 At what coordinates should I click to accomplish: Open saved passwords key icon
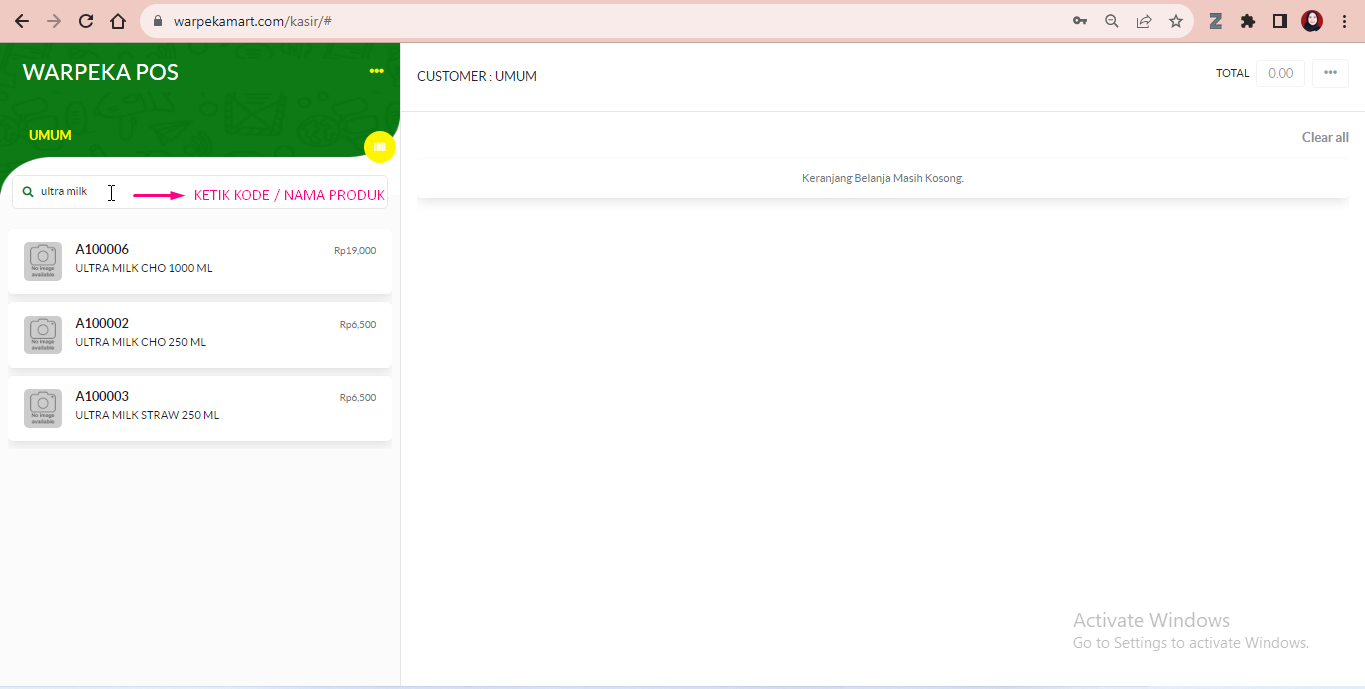click(1080, 21)
